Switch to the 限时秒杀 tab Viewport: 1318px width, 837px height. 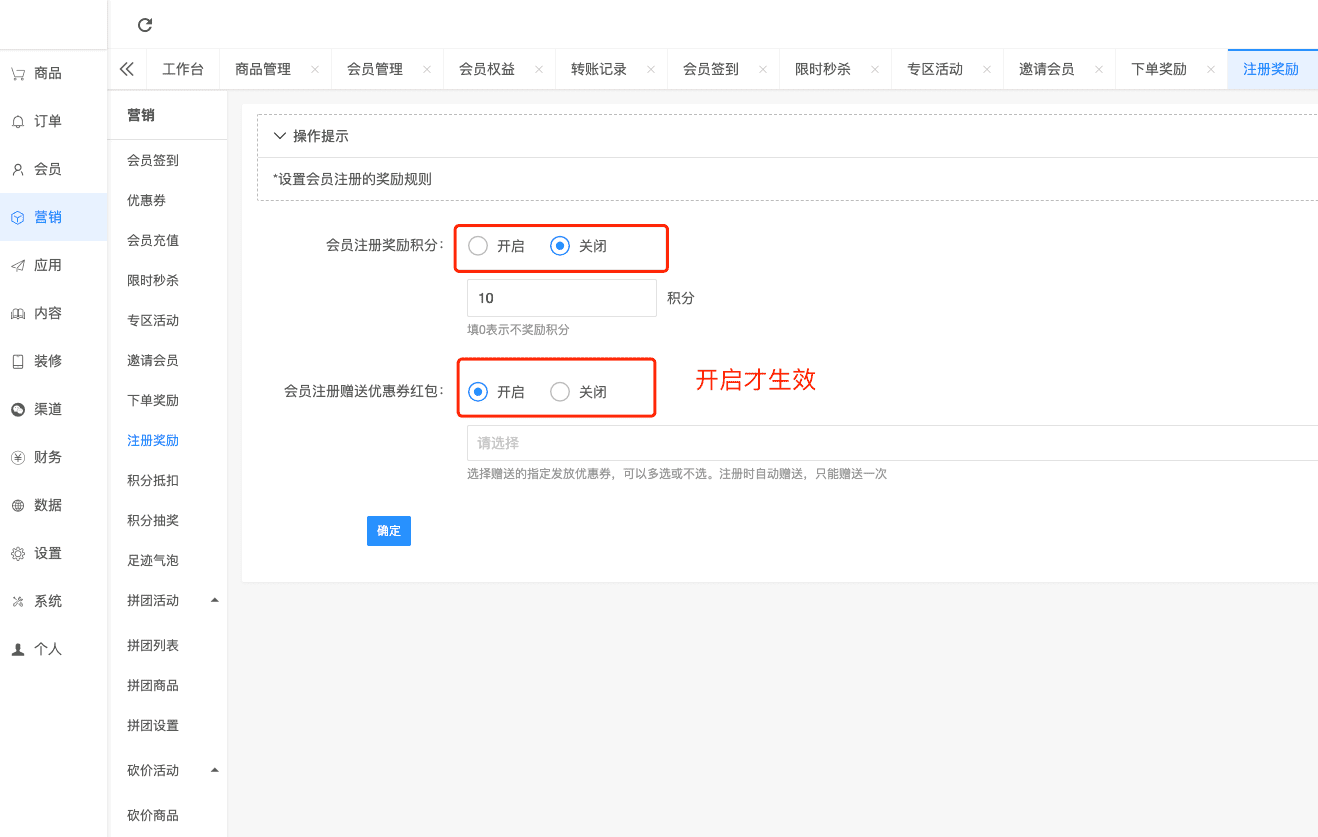point(823,69)
